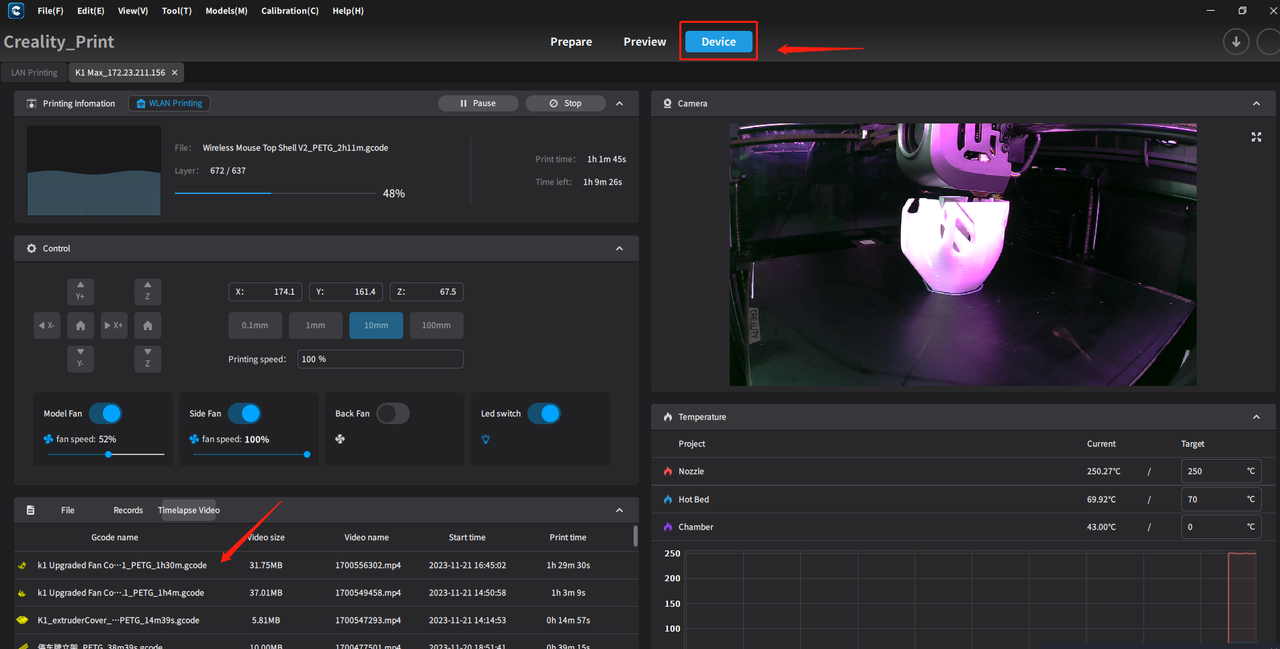Click the Printing speed input field

(x=380, y=359)
